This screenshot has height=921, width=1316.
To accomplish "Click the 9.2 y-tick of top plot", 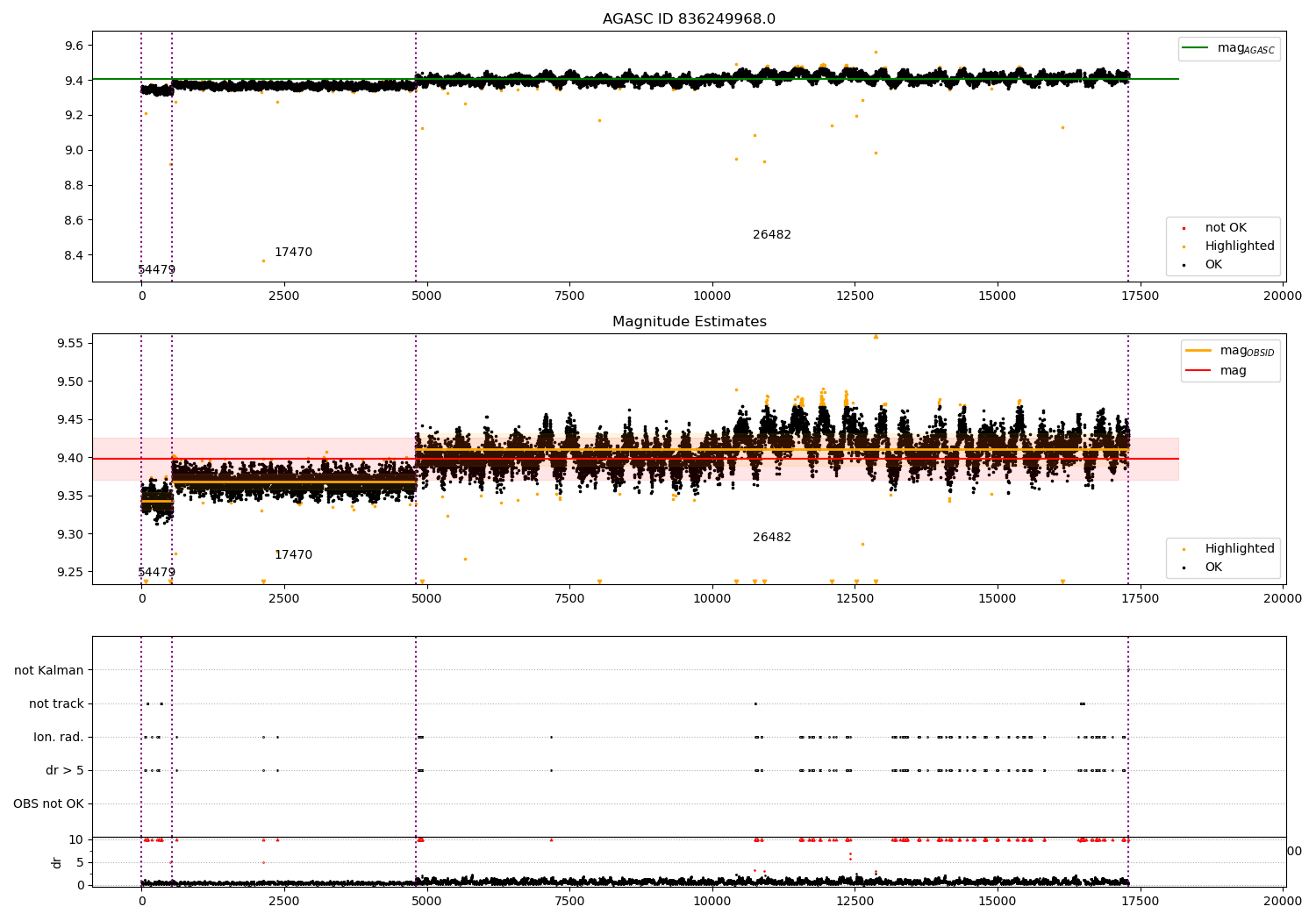I will 73,116.
